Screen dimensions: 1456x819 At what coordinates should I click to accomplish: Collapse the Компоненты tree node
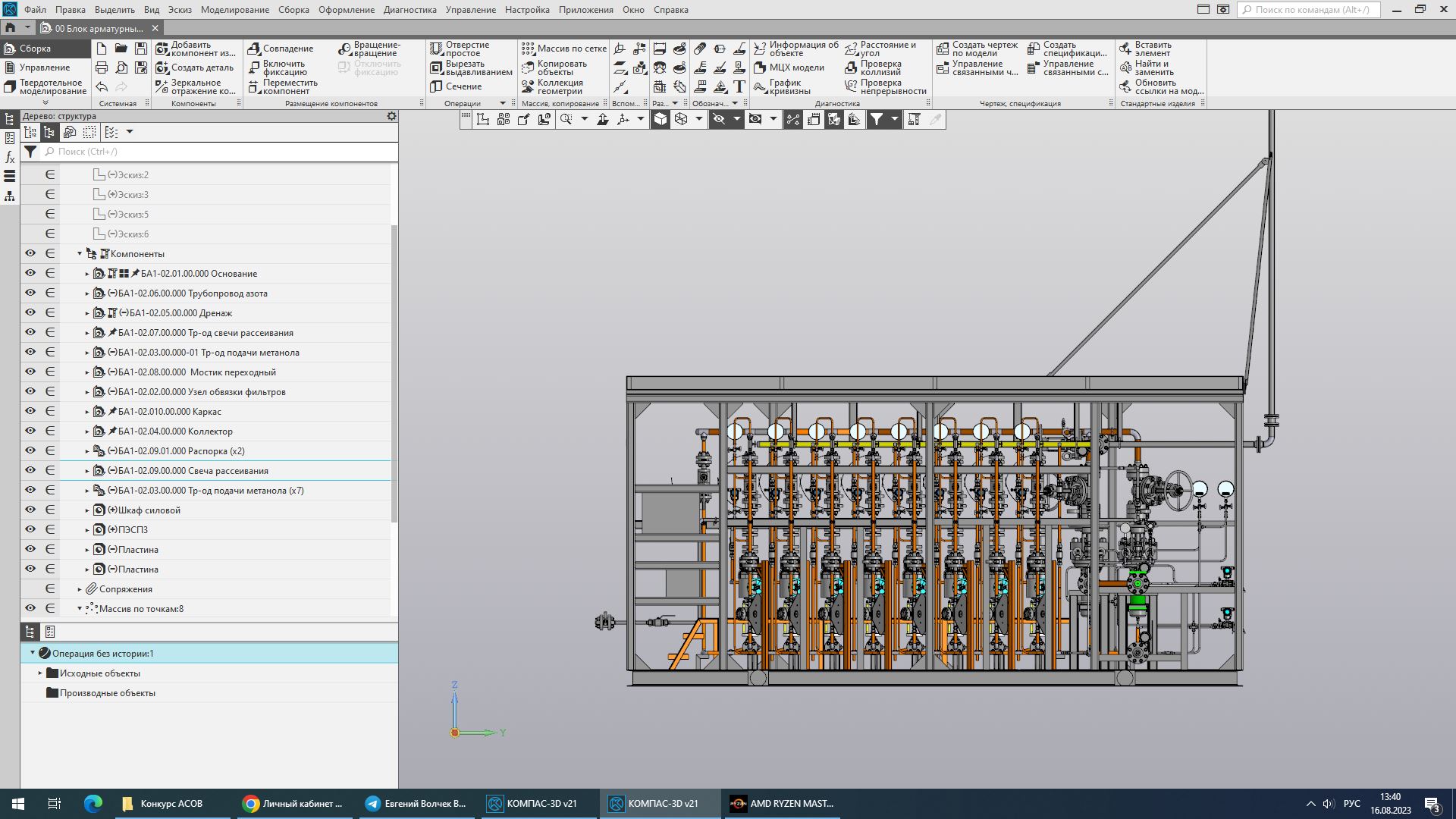coord(80,254)
